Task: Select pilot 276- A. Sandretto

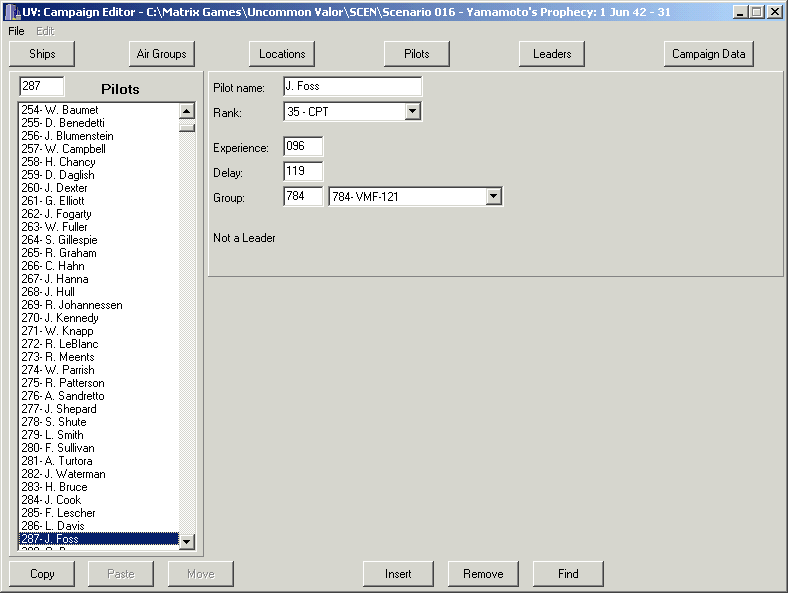Action: pos(99,396)
